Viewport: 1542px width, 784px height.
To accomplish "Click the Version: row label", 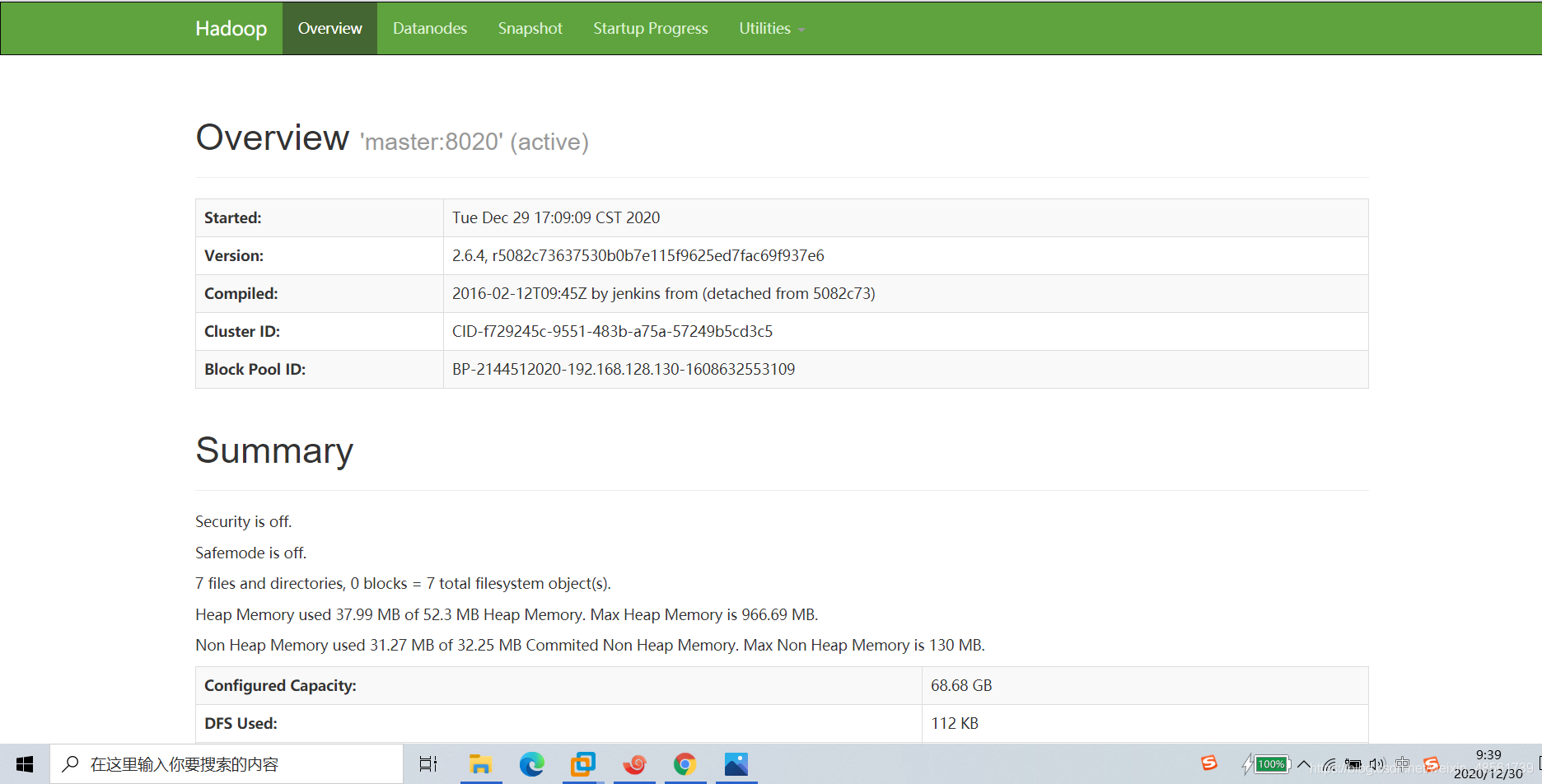I will click(234, 255).
